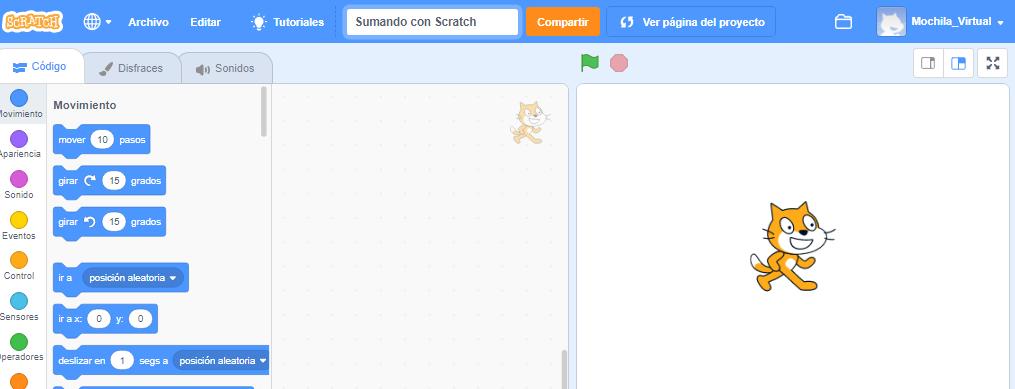Enter full screen stage mode
1015x389 pixels.
(x=992, y=63)
